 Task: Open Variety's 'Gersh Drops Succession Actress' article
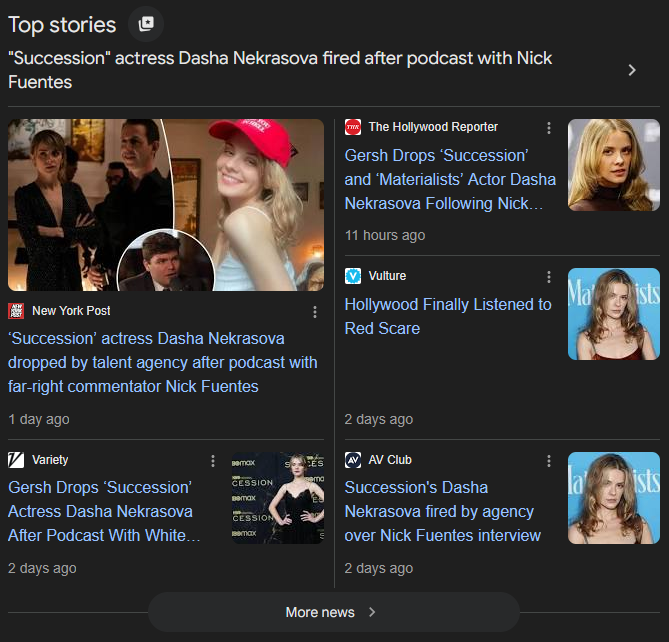pyautogui.click(x=105, y=511)
